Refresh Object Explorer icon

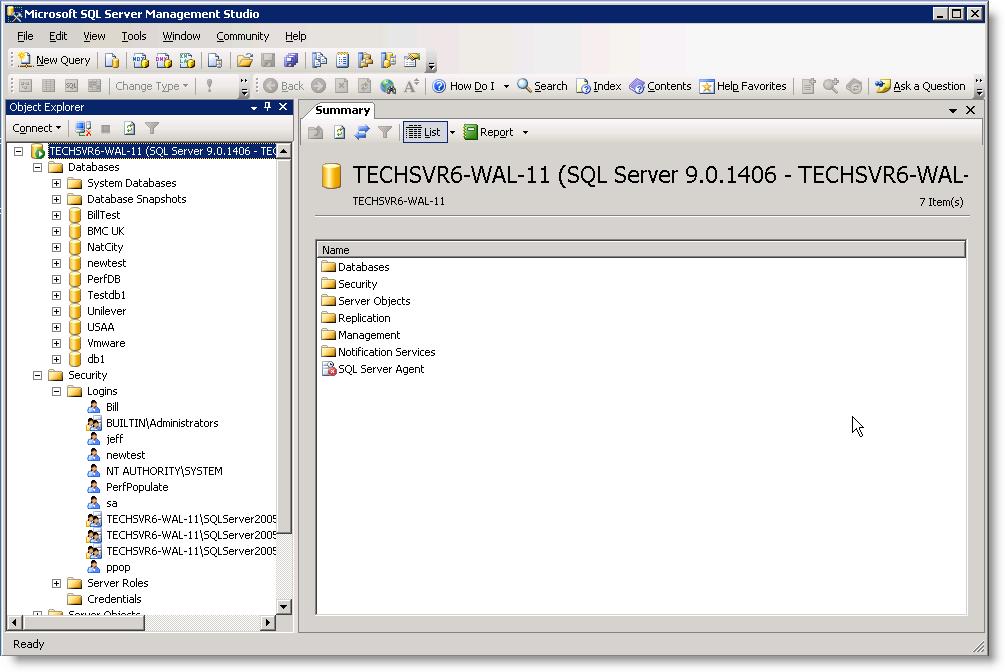tap(129, 128)
